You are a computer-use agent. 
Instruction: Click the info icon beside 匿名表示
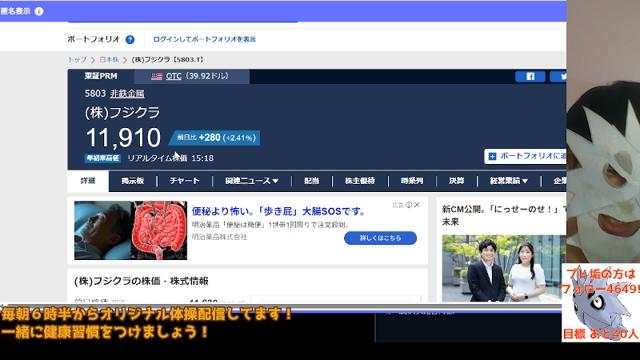[x=39, y=11]
